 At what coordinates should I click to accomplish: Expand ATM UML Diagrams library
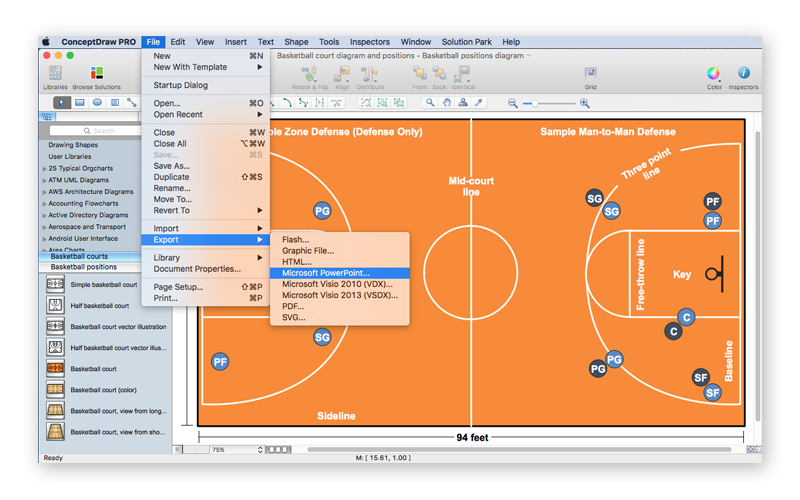[x=44, y=180]
